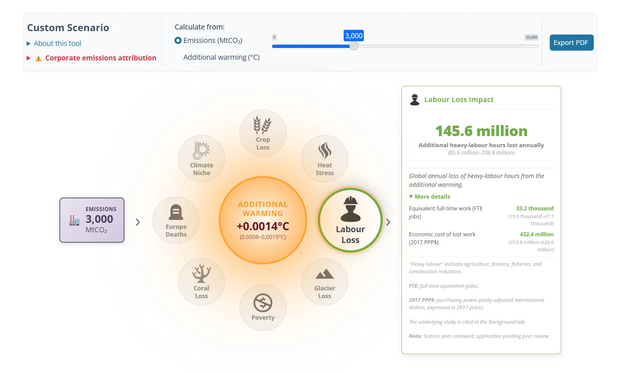Collapse the More details section

point(429,196)
